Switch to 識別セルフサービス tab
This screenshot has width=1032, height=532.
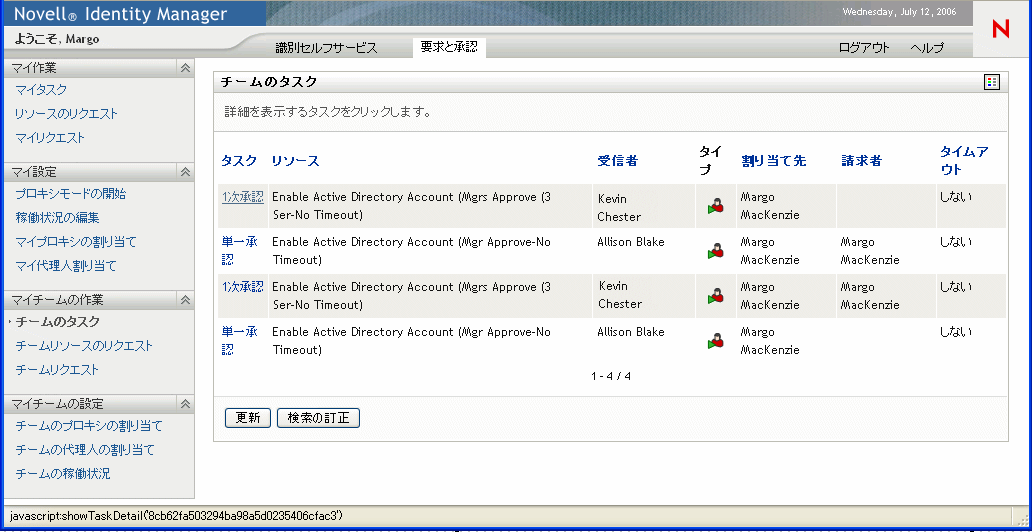point(326,48)
